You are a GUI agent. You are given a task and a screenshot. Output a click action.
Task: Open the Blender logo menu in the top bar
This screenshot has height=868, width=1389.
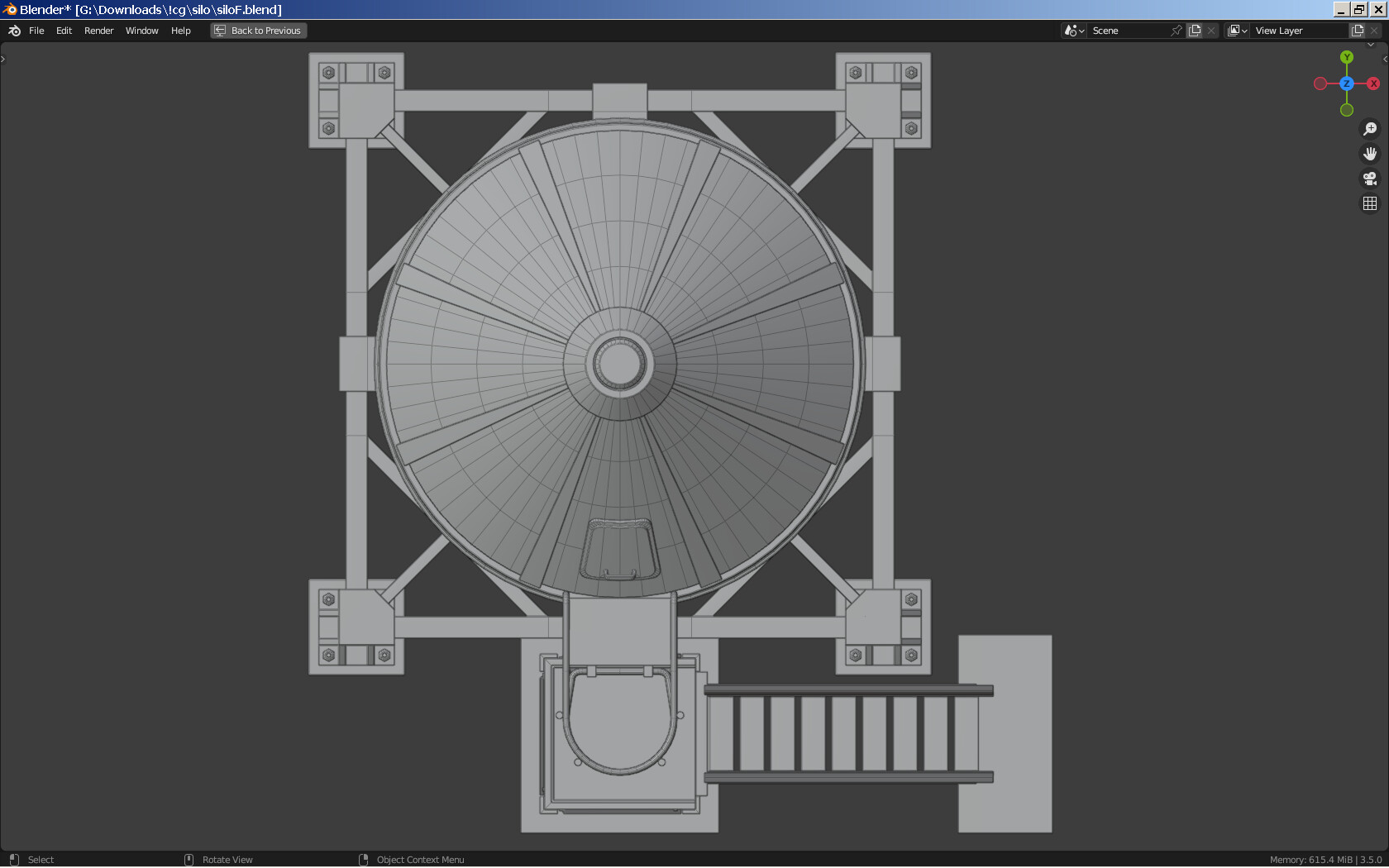click(13, 31)
